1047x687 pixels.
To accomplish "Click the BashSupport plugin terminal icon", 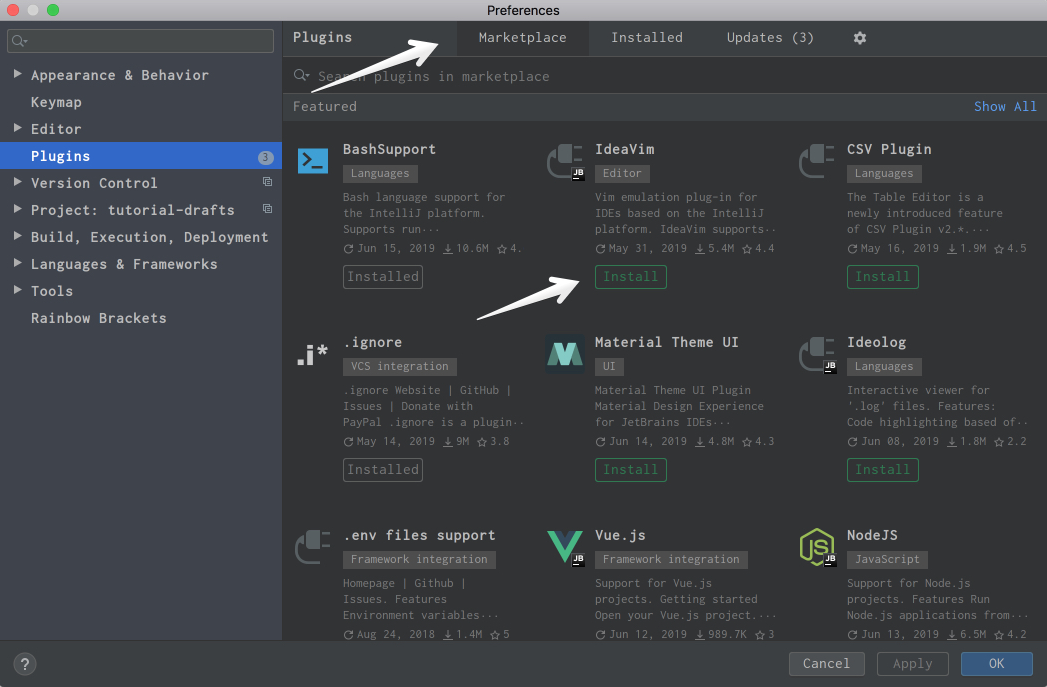I will [x=312, y=161].
